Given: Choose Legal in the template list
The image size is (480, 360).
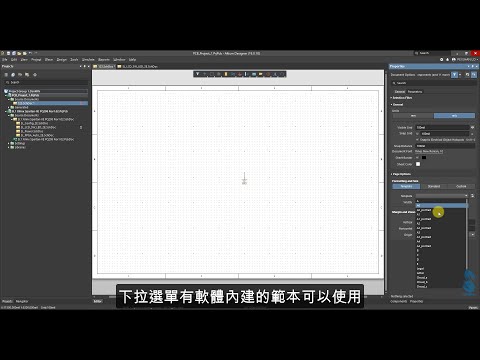Looking at the screenshot, I should (x=441, y=269).
